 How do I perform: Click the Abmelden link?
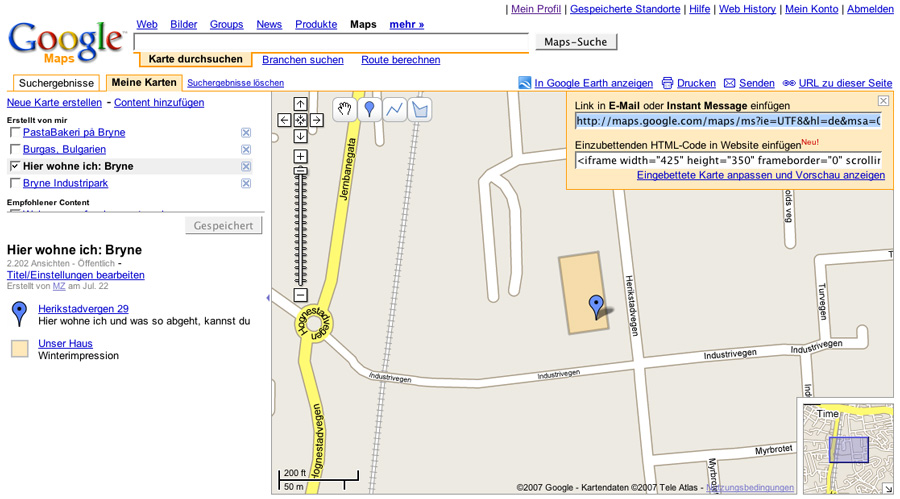click(870, 9)
